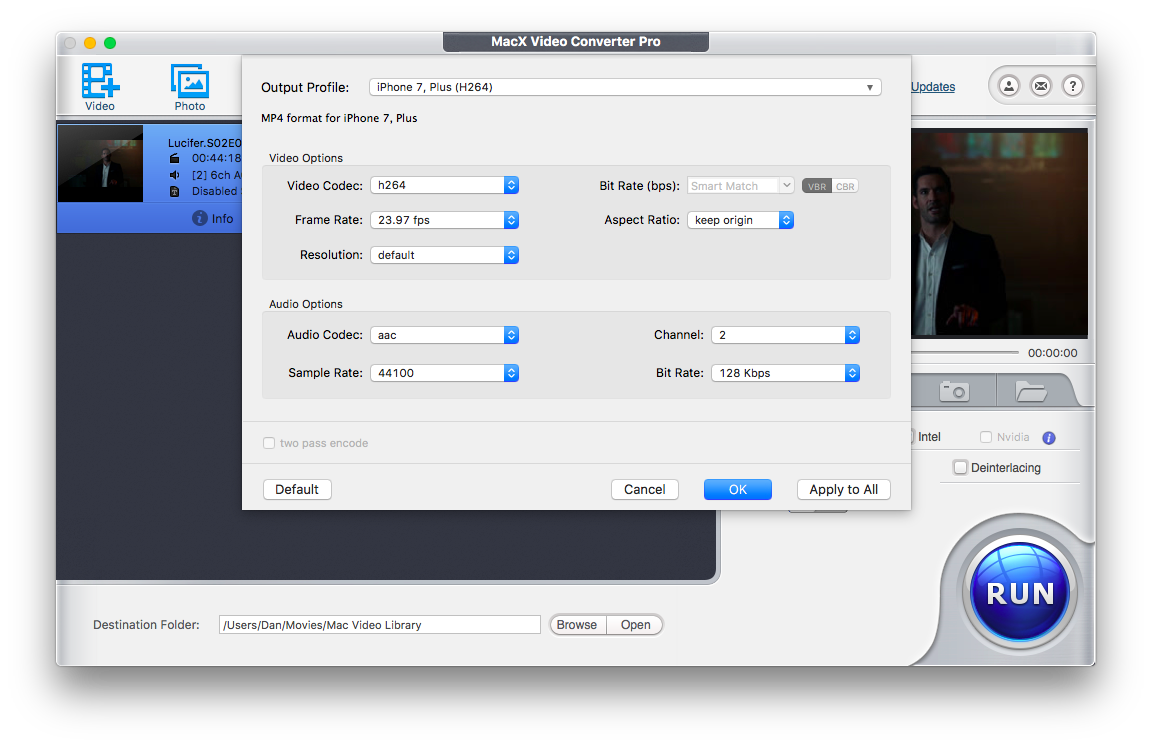Click the Open destination folder button
This screenshot has height=746, width=1152.
636,625
